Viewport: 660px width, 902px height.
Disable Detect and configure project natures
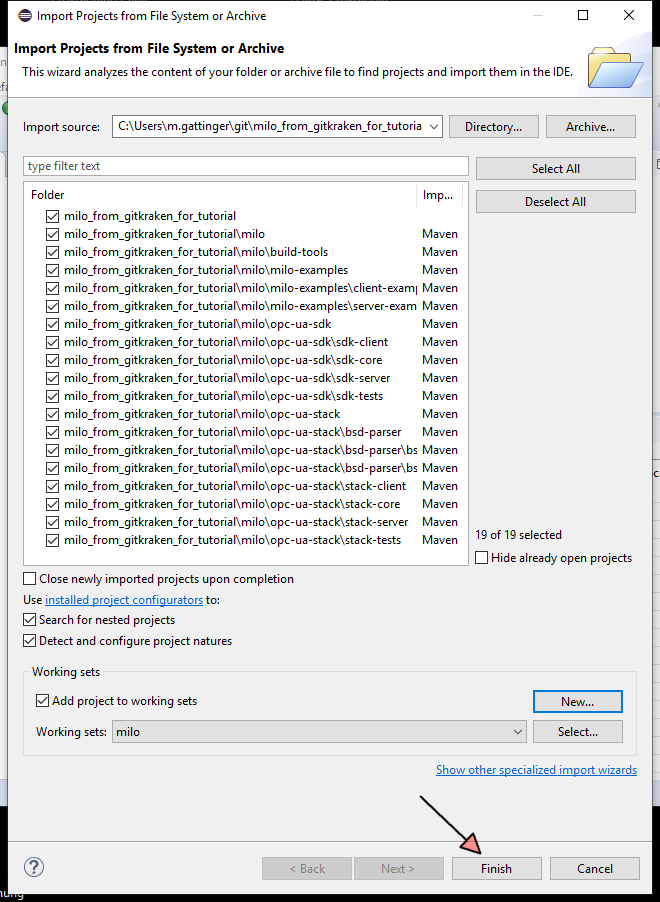point(29,640)
